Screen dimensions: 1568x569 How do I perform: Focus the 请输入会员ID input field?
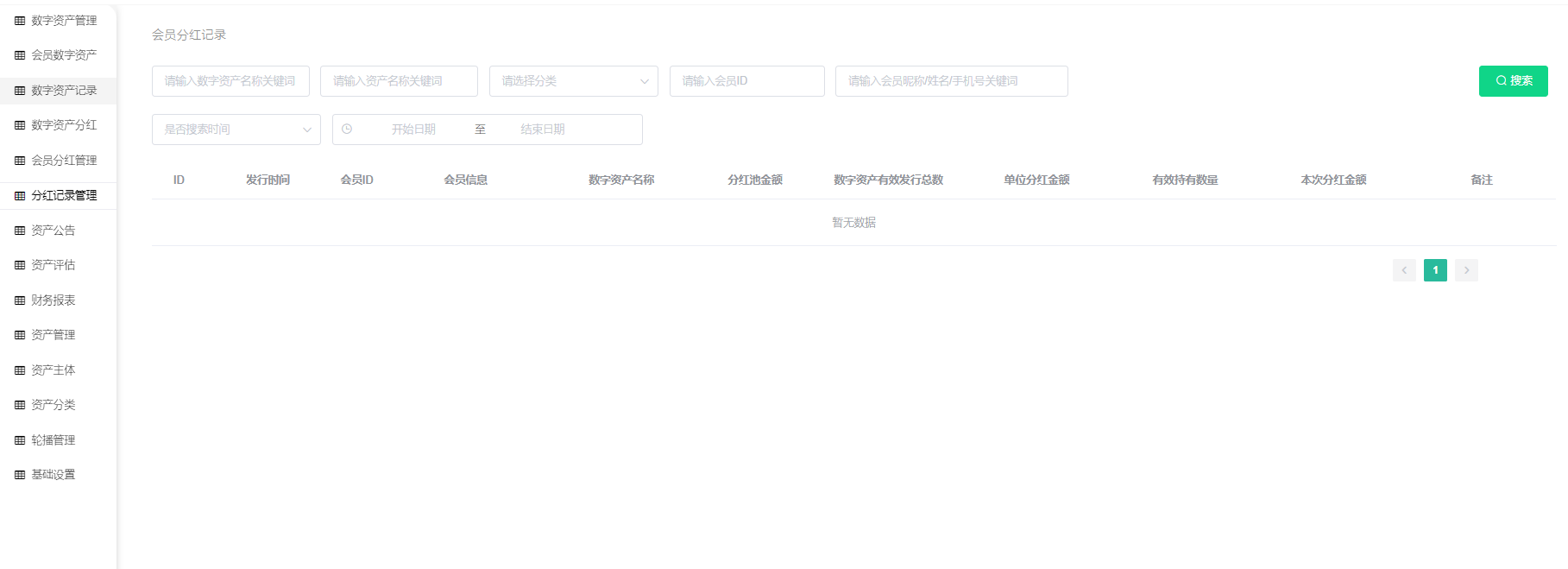click(x=746, y=81)
